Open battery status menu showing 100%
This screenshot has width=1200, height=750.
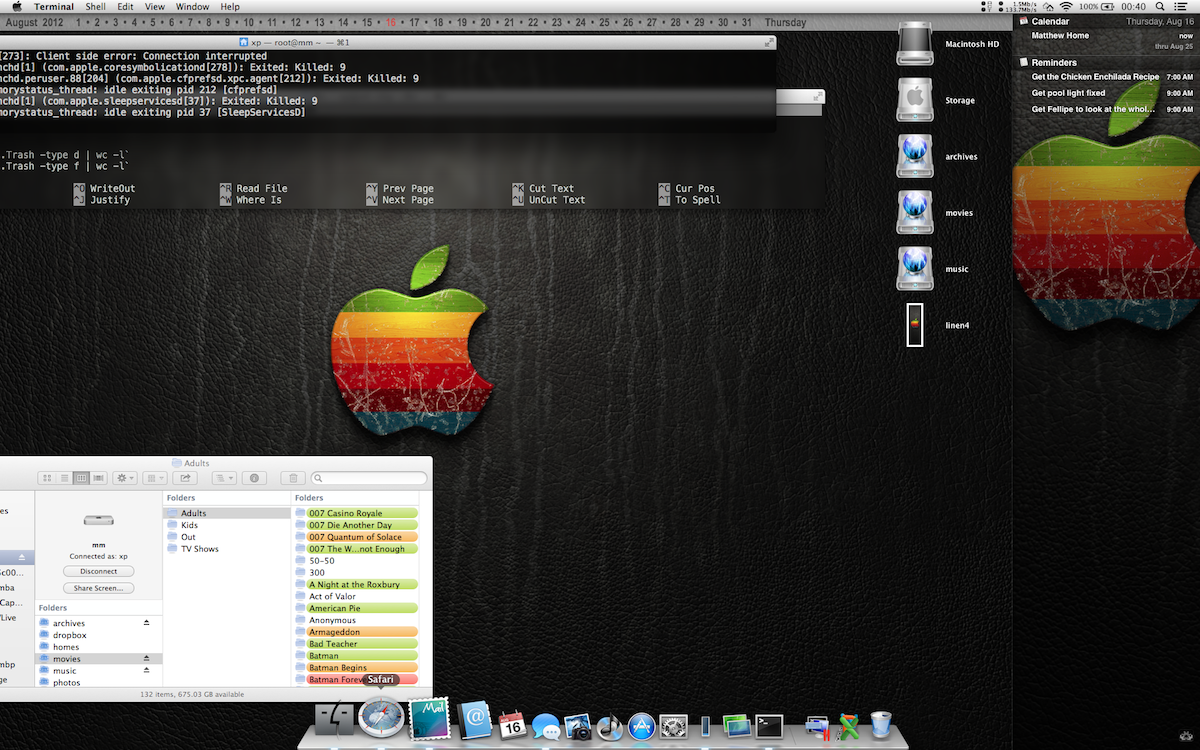coord(1099,6)
